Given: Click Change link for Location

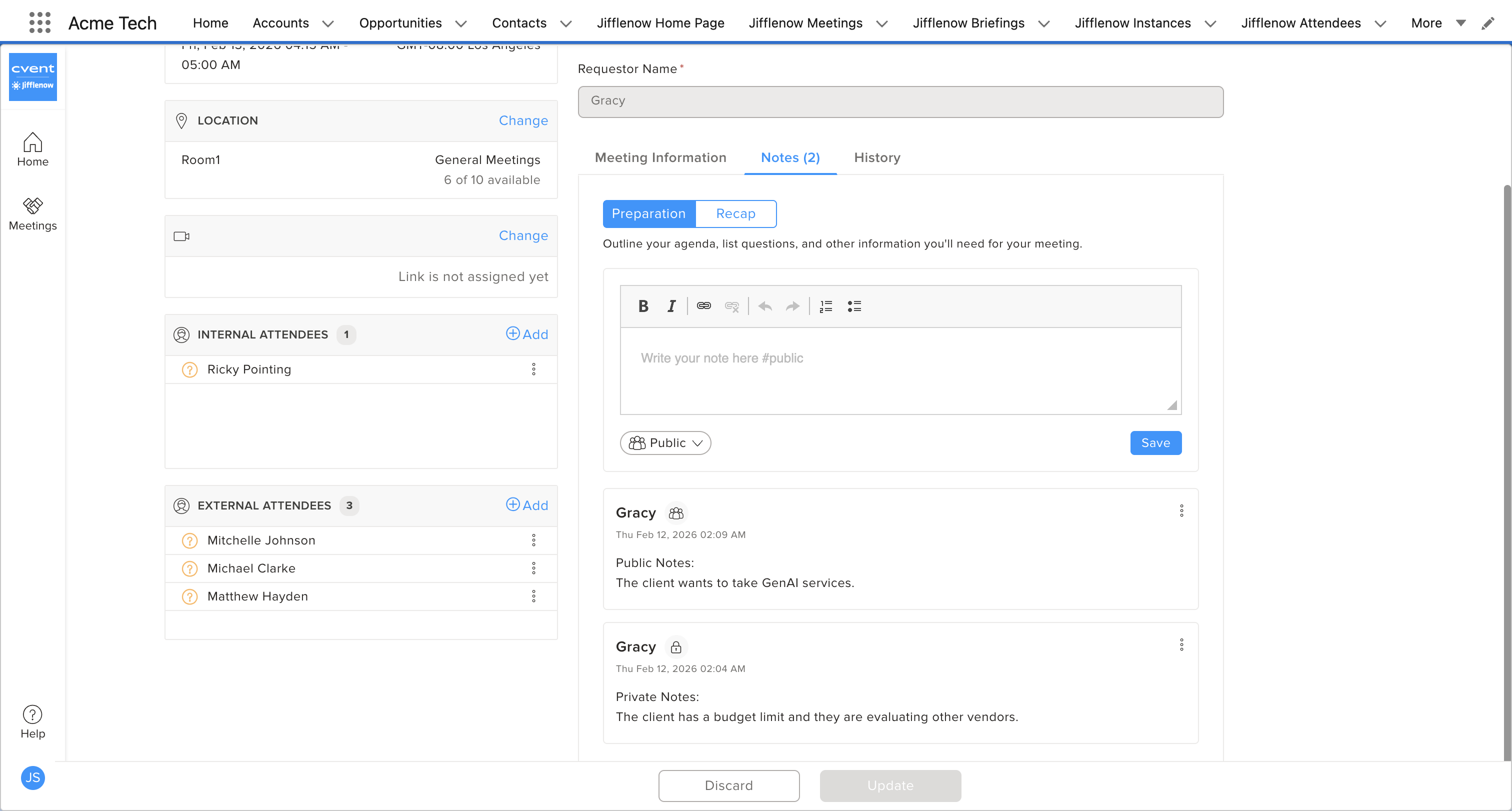Looking at the screenshot, I should (x=523, y=120).
